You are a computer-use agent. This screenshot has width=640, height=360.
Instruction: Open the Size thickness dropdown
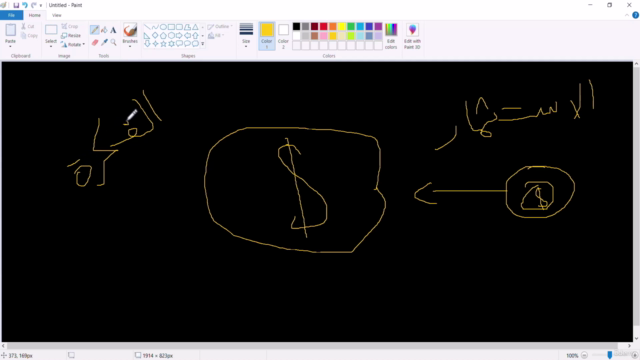click(246, 36)
